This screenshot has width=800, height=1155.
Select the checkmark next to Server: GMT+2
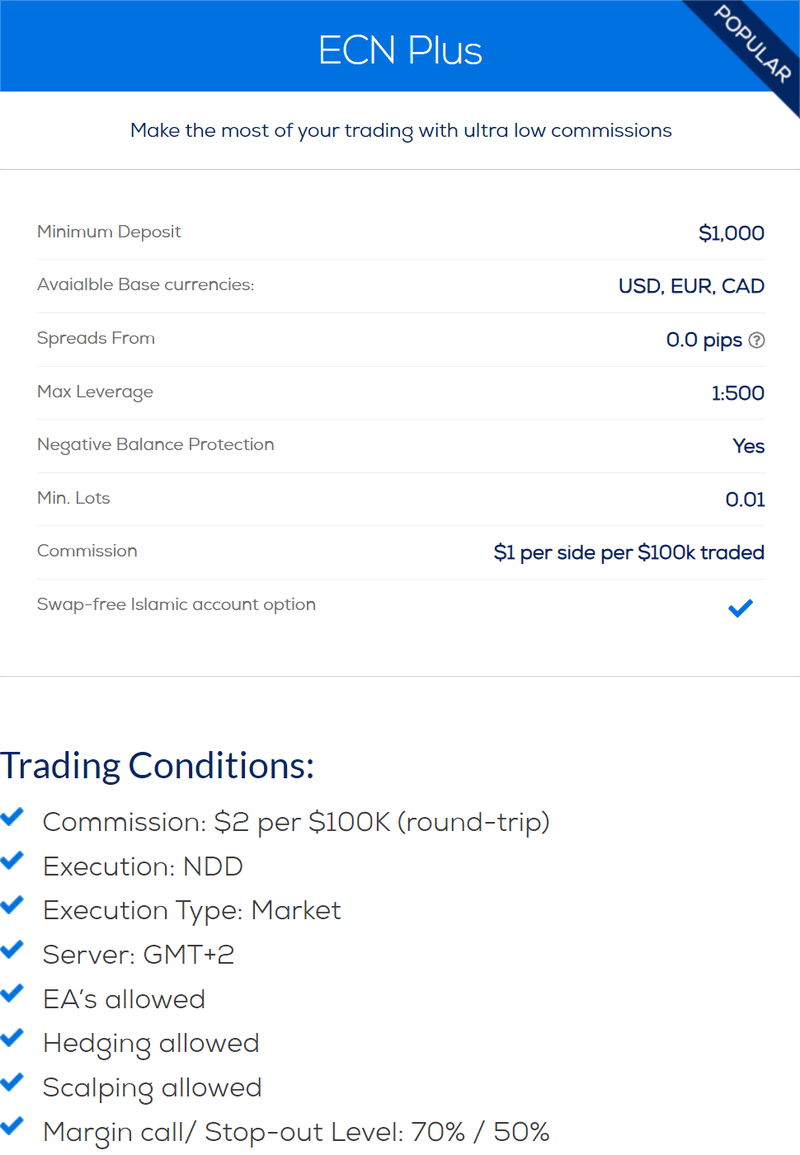click(x=13, y=949)
